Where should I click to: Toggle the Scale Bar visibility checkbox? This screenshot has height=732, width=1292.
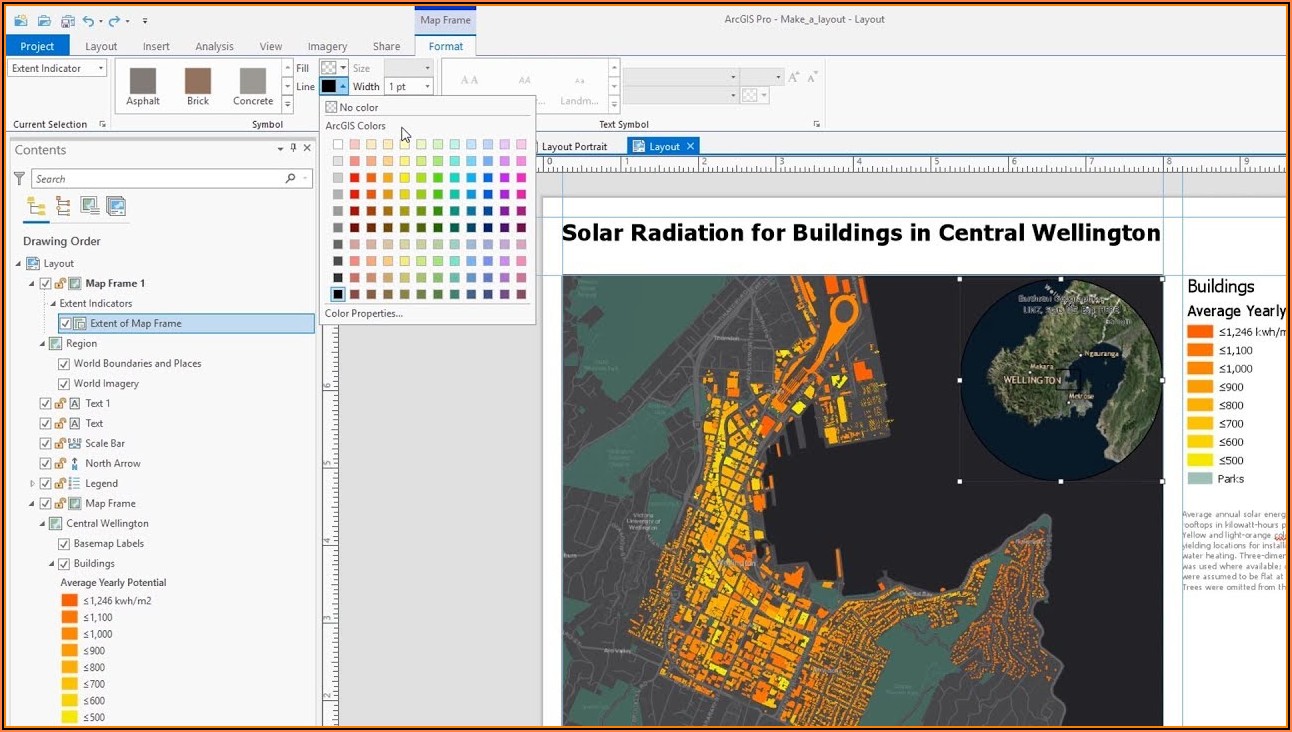point(45,444)
